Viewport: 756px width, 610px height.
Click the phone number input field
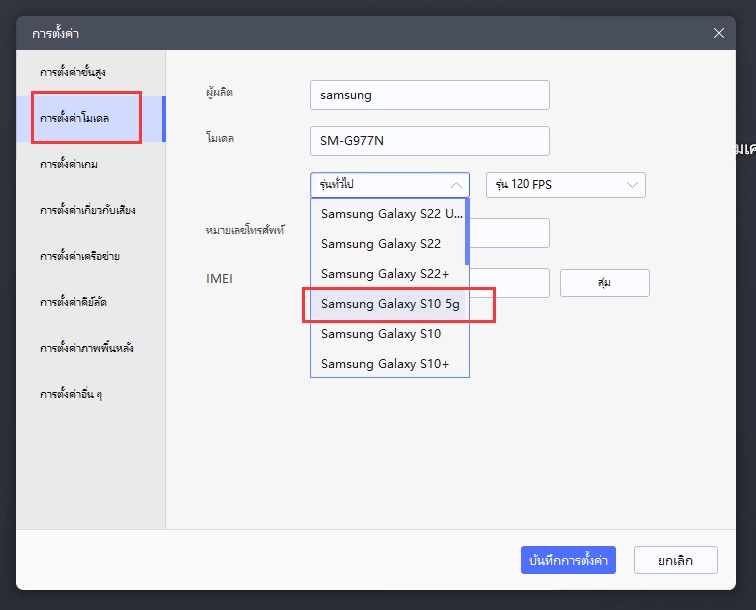pyautogui.click(x=510, y=233)
